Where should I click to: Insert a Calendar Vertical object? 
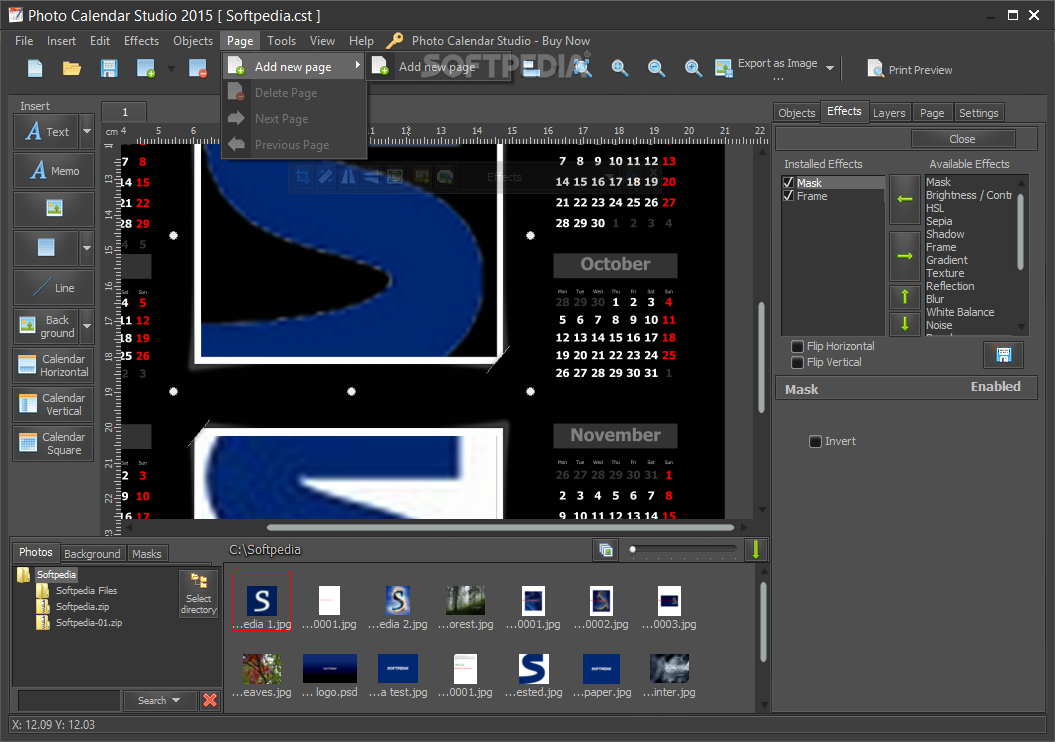[x=54, y=404]
